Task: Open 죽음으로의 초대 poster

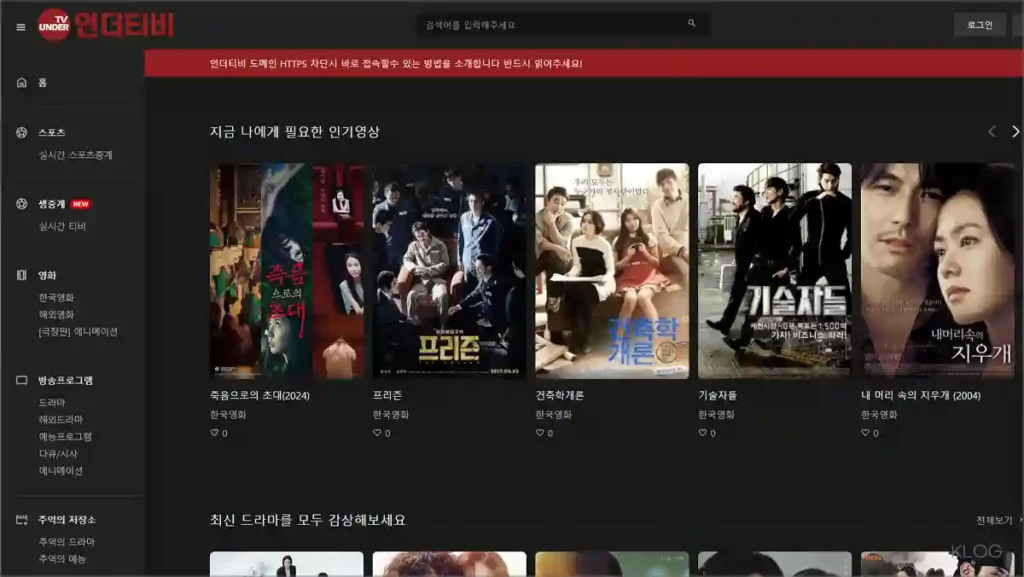Action: pos(287,271)
